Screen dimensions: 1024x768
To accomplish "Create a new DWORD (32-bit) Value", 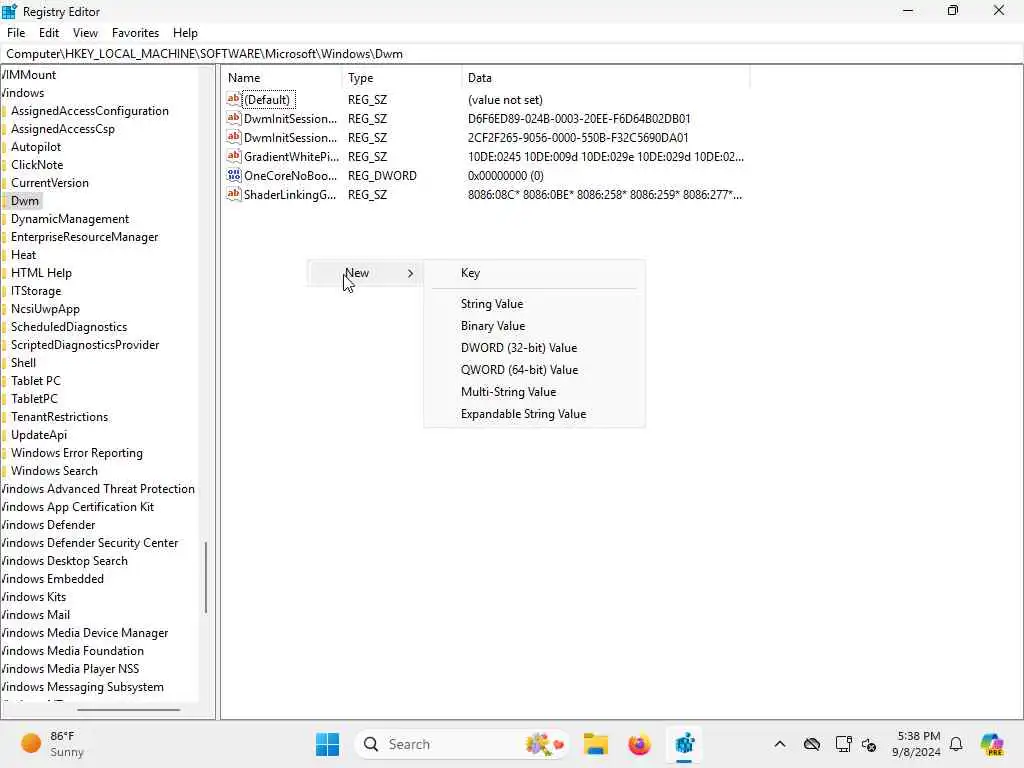I will [534, 348].
